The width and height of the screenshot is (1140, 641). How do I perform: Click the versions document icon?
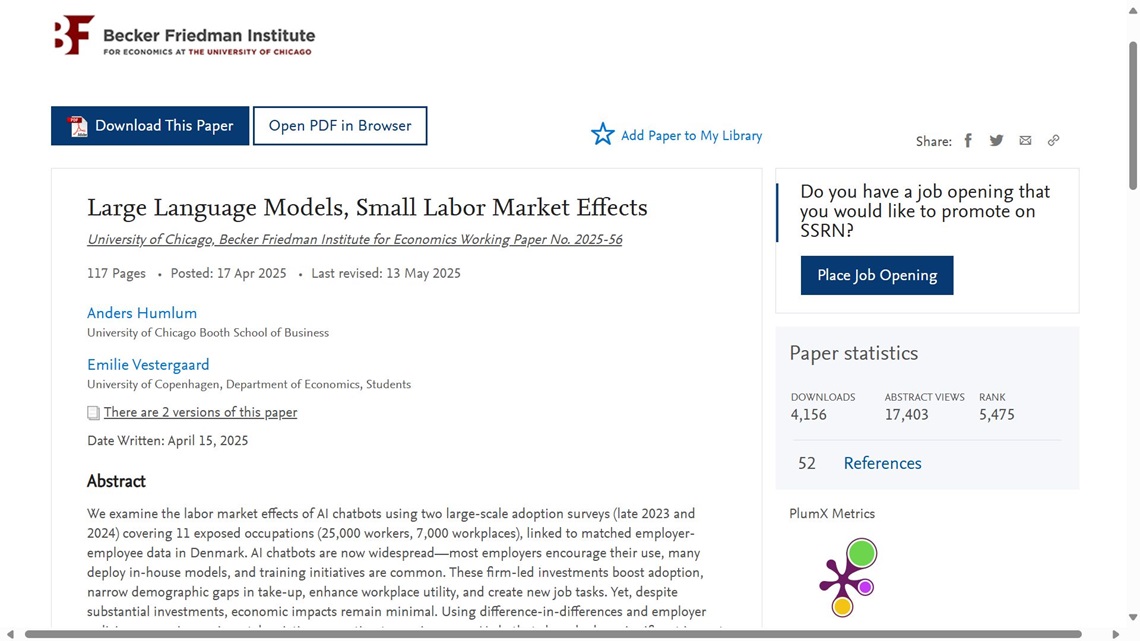(x=93, y=413)
